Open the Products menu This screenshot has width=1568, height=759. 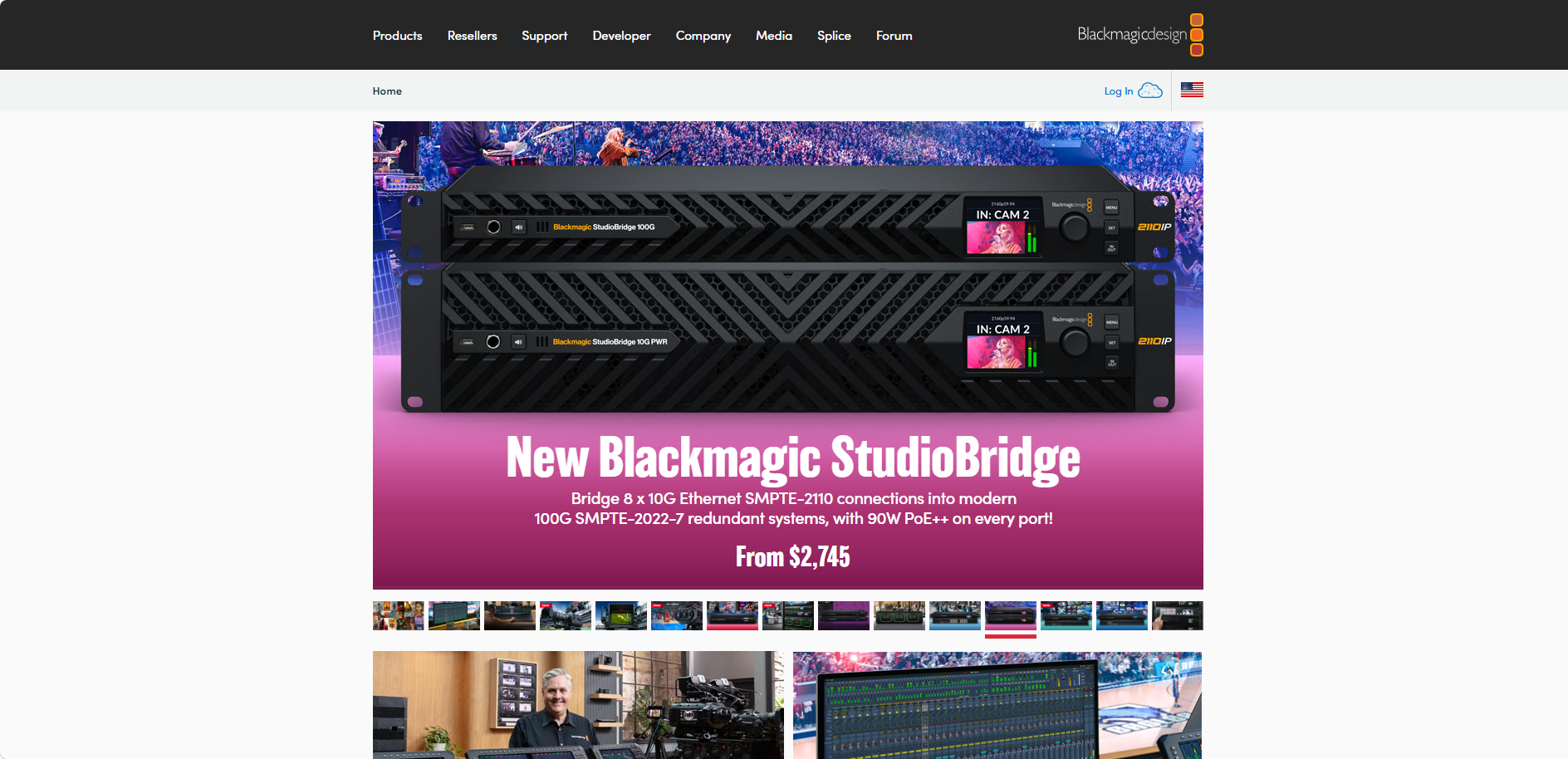[397, 36]
